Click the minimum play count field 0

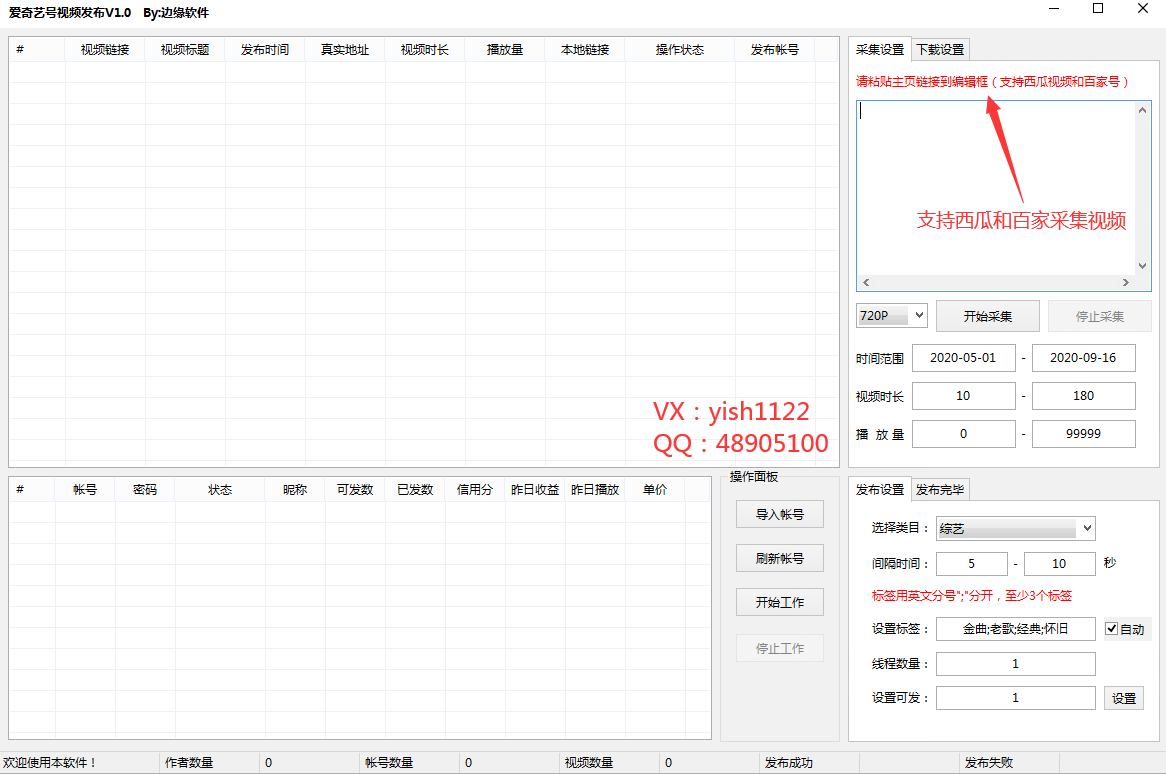pyautogui.click(x=963, y=433)
